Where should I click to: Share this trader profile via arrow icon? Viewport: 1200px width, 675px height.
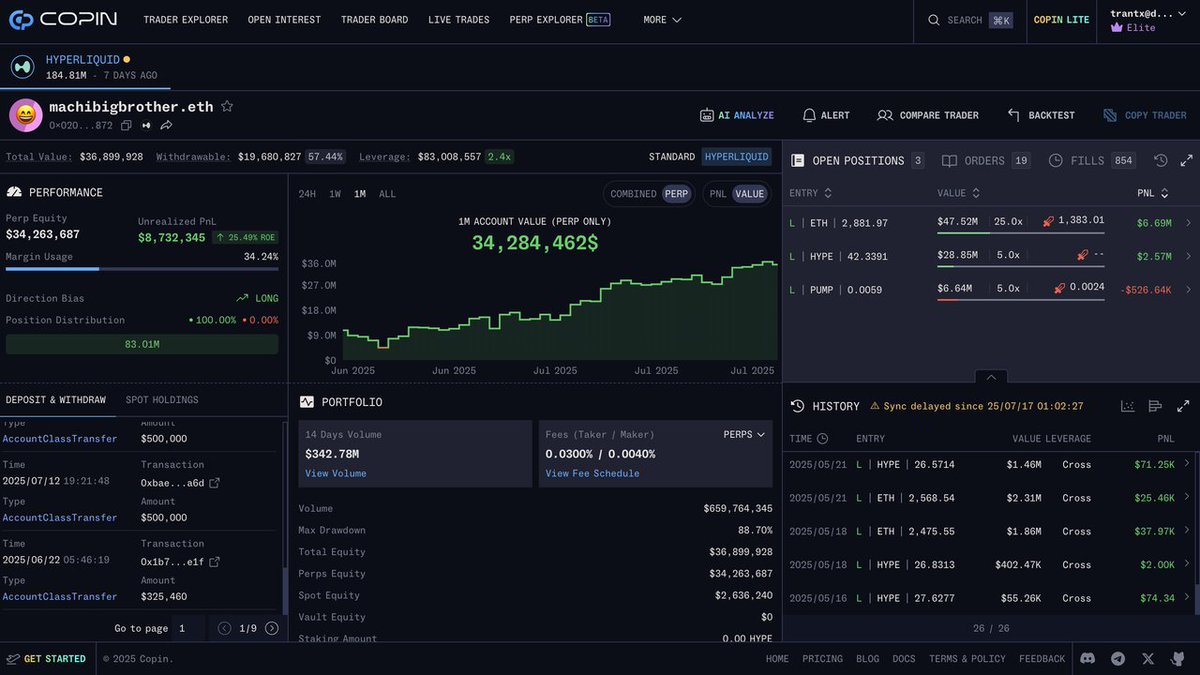click(x=166, y=125)
